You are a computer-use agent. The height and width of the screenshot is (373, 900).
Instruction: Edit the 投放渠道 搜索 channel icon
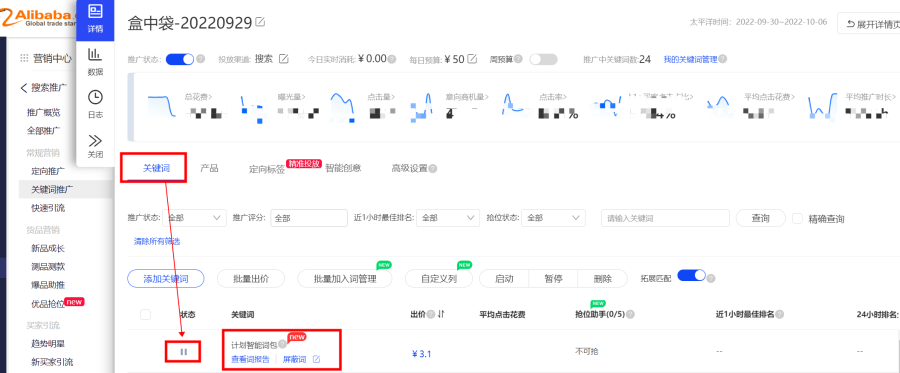tap(284, 59)
